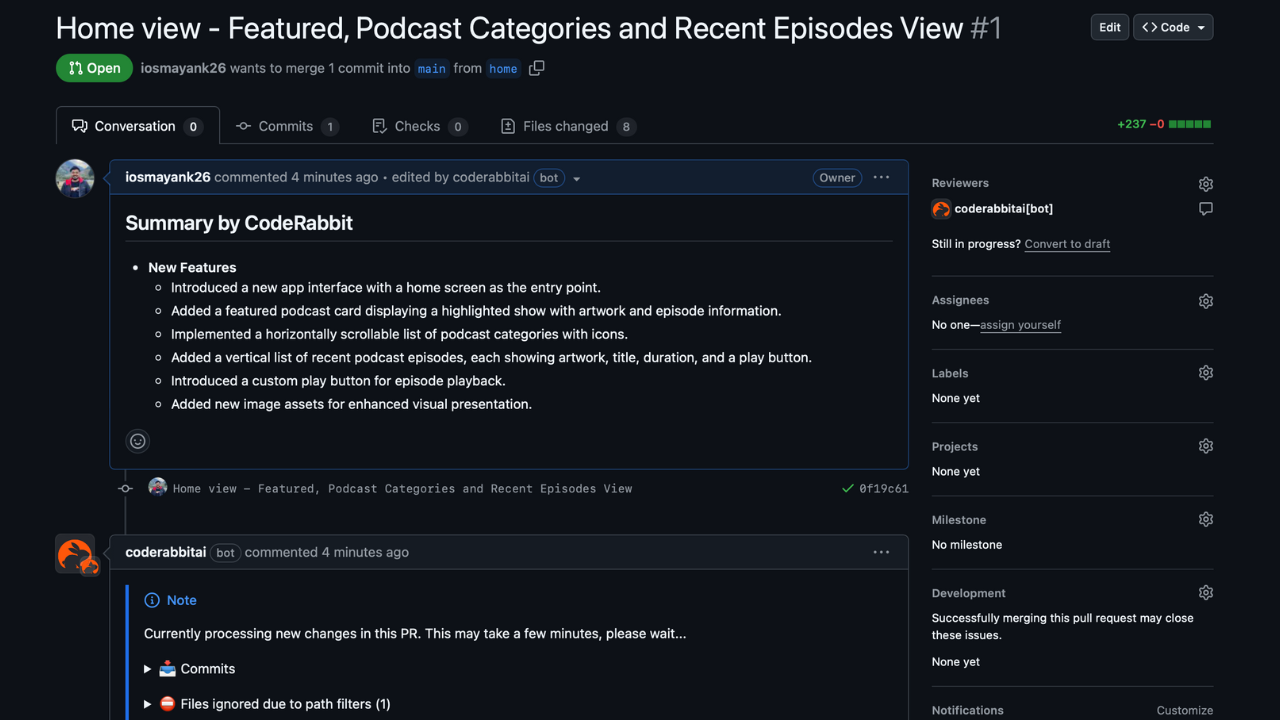Click iosmayank26 username in comment header

coord(168,177)
